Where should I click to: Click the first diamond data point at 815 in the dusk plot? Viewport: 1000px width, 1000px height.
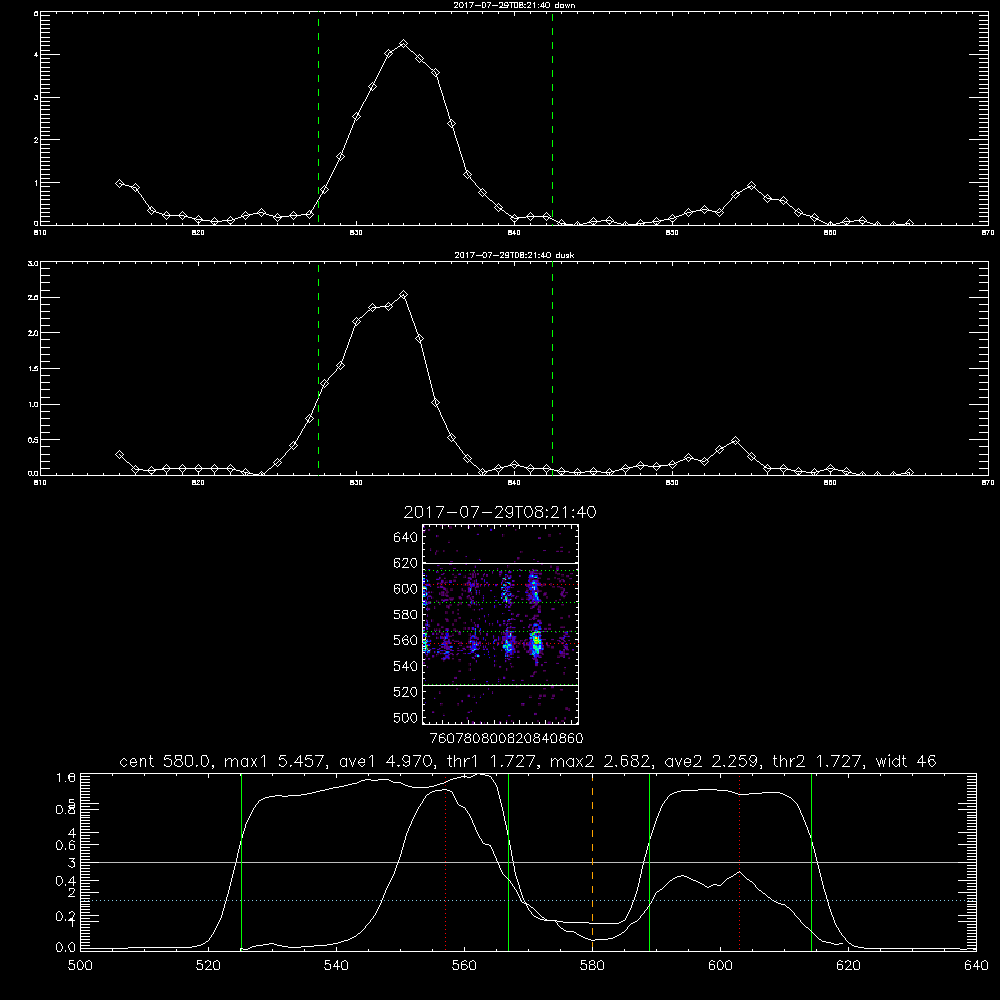coord(119,455)
